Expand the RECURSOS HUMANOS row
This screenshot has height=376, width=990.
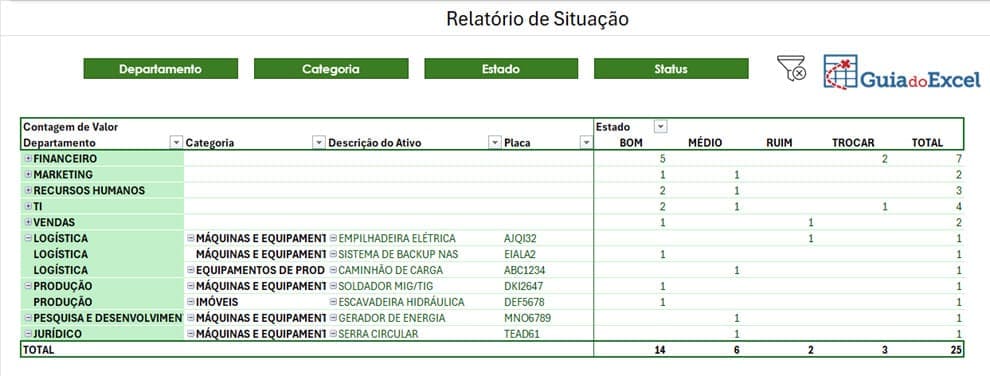pos(28,191)
